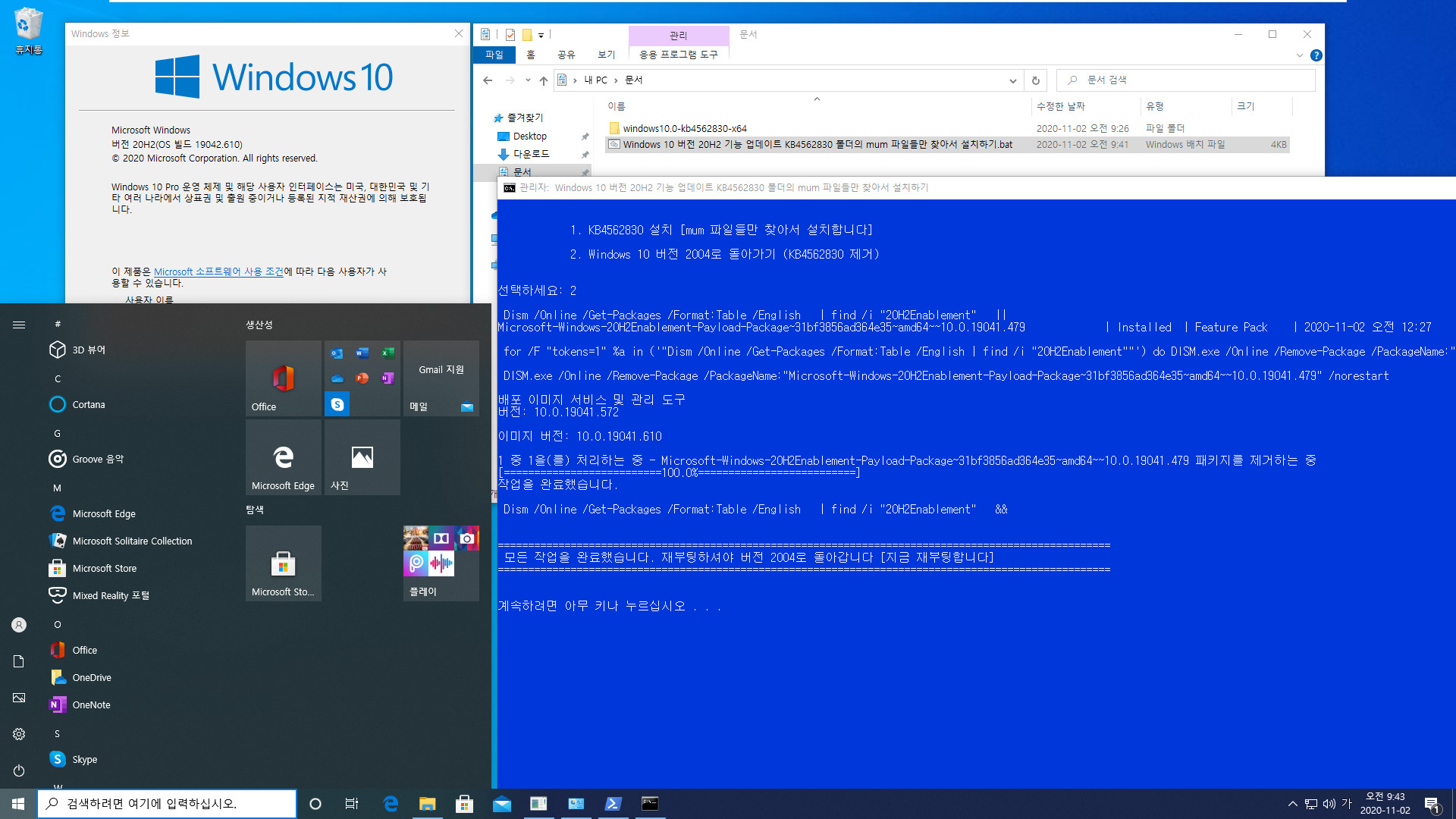The height and width of the screenshot is (819, 1456).
Task: Click the Power button in Start sidebar
Action: [19, 770]
